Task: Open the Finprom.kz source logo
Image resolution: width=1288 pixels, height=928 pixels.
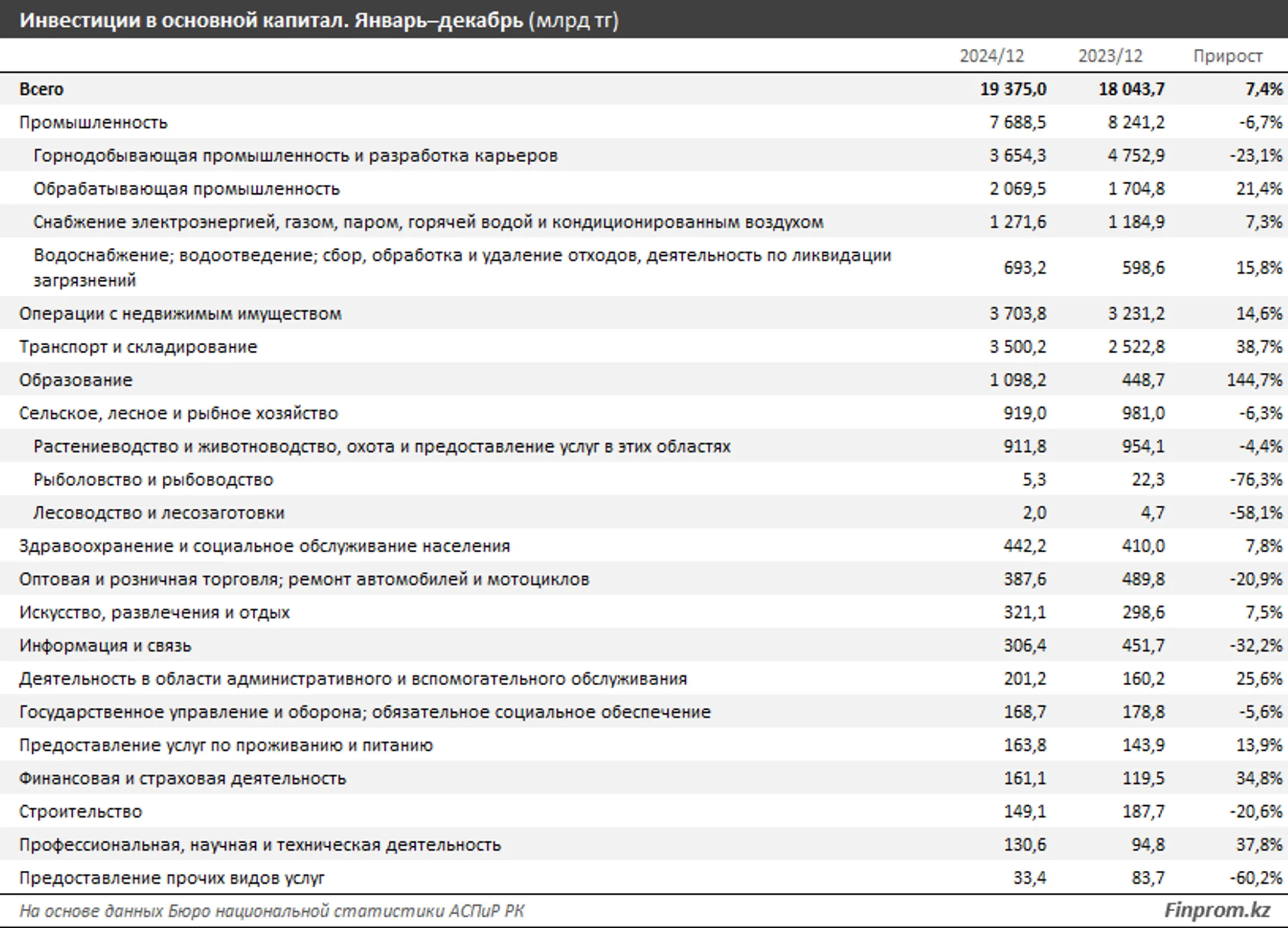Action: pyautogui.click(x=1217, y=910)
